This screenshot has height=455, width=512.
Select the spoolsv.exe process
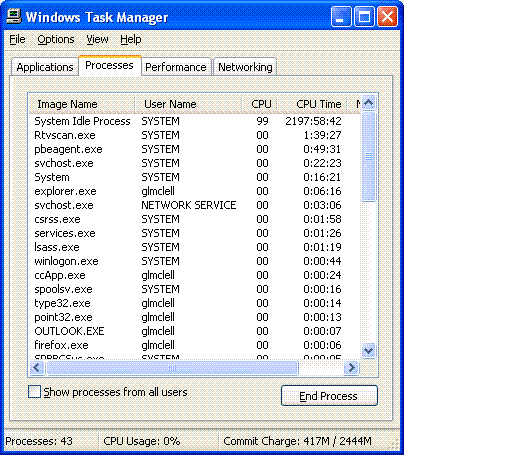coord(195,289)
